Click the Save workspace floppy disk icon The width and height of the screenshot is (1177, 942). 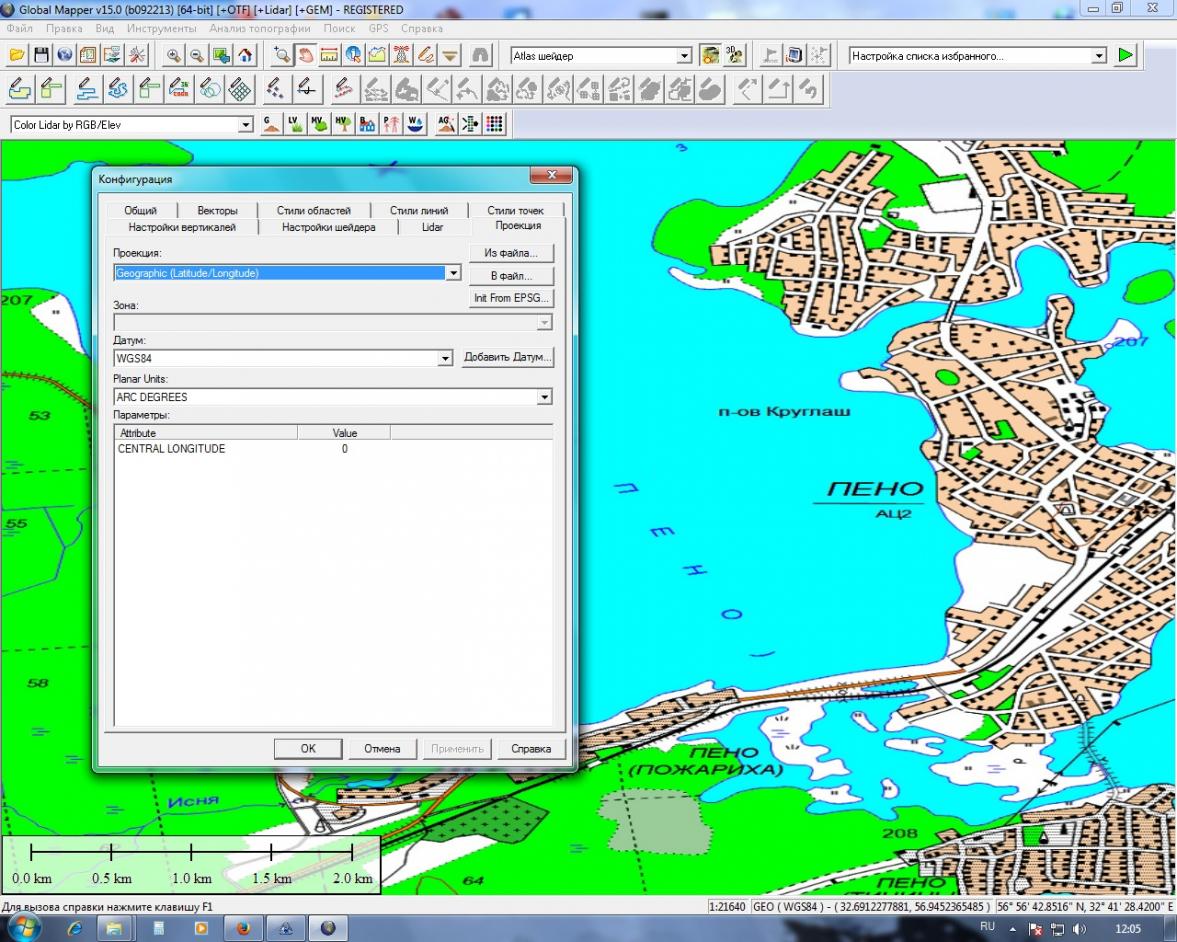click(41, 55)
